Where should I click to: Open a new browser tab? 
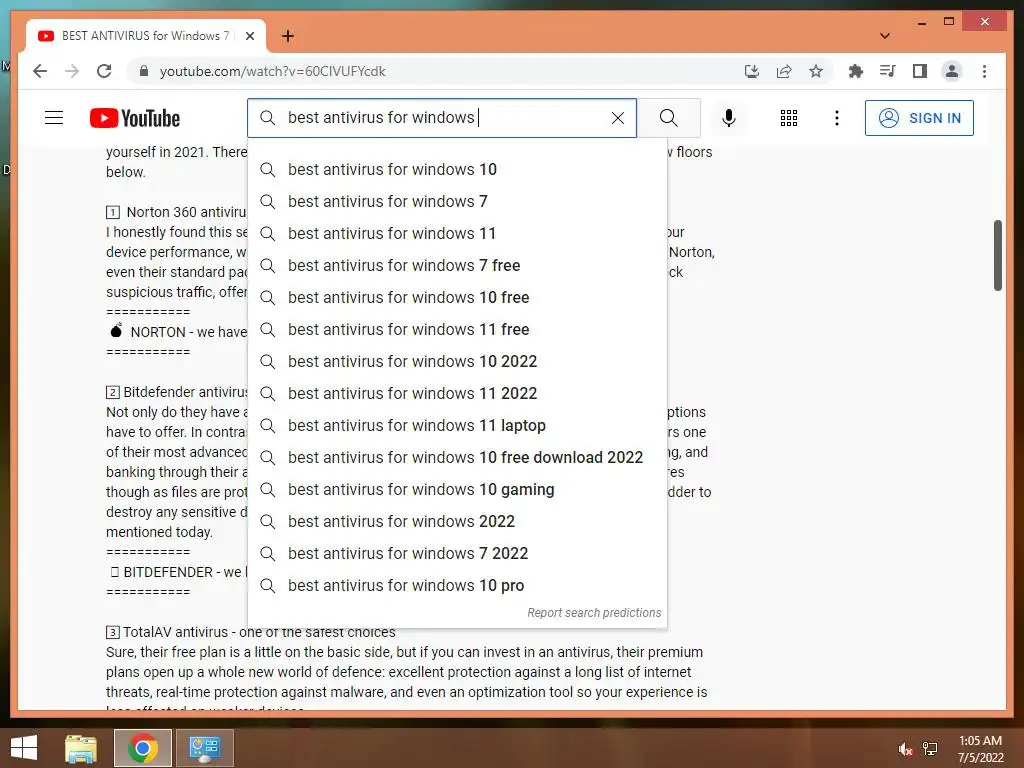[x=288, y=36]
